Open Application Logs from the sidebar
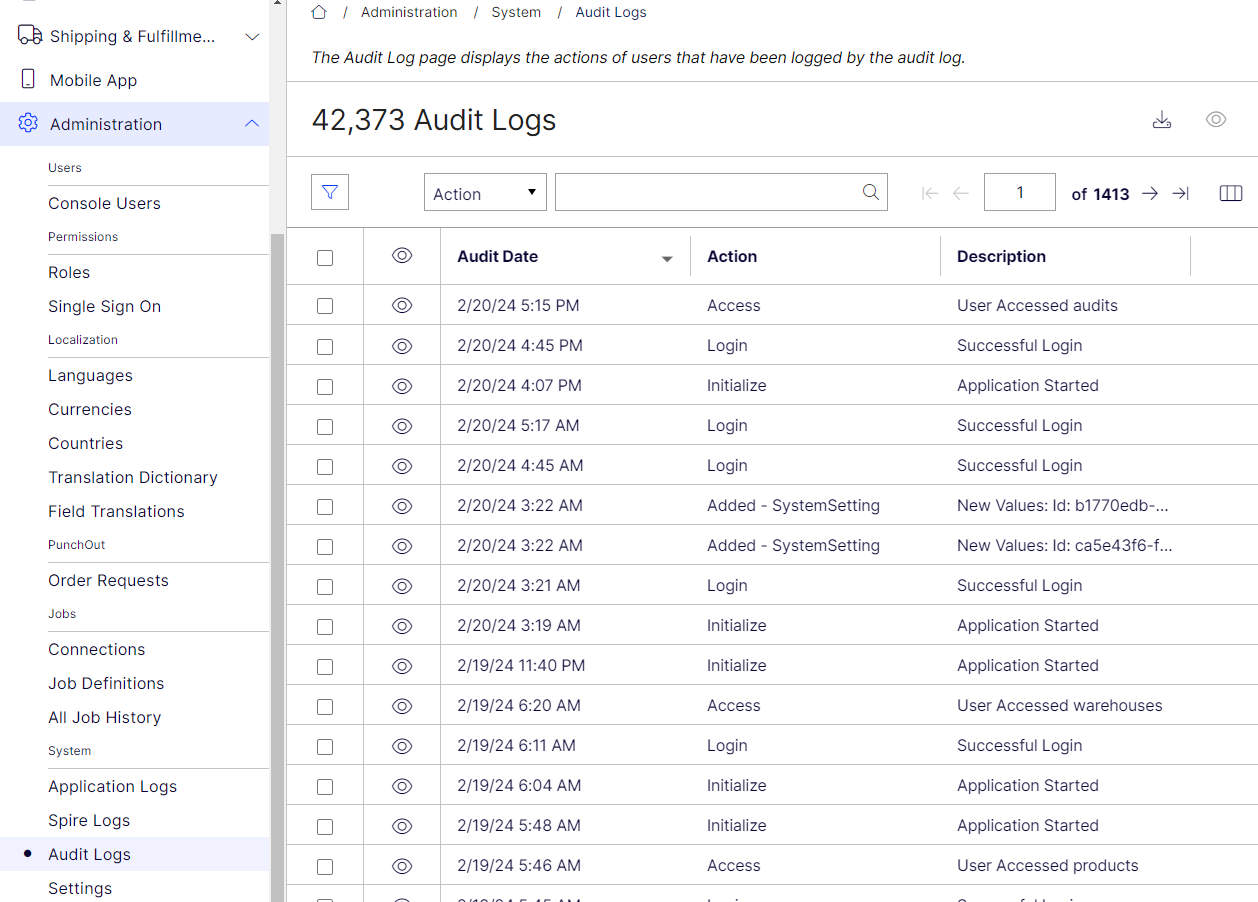1258x902 pixels. 112,786
